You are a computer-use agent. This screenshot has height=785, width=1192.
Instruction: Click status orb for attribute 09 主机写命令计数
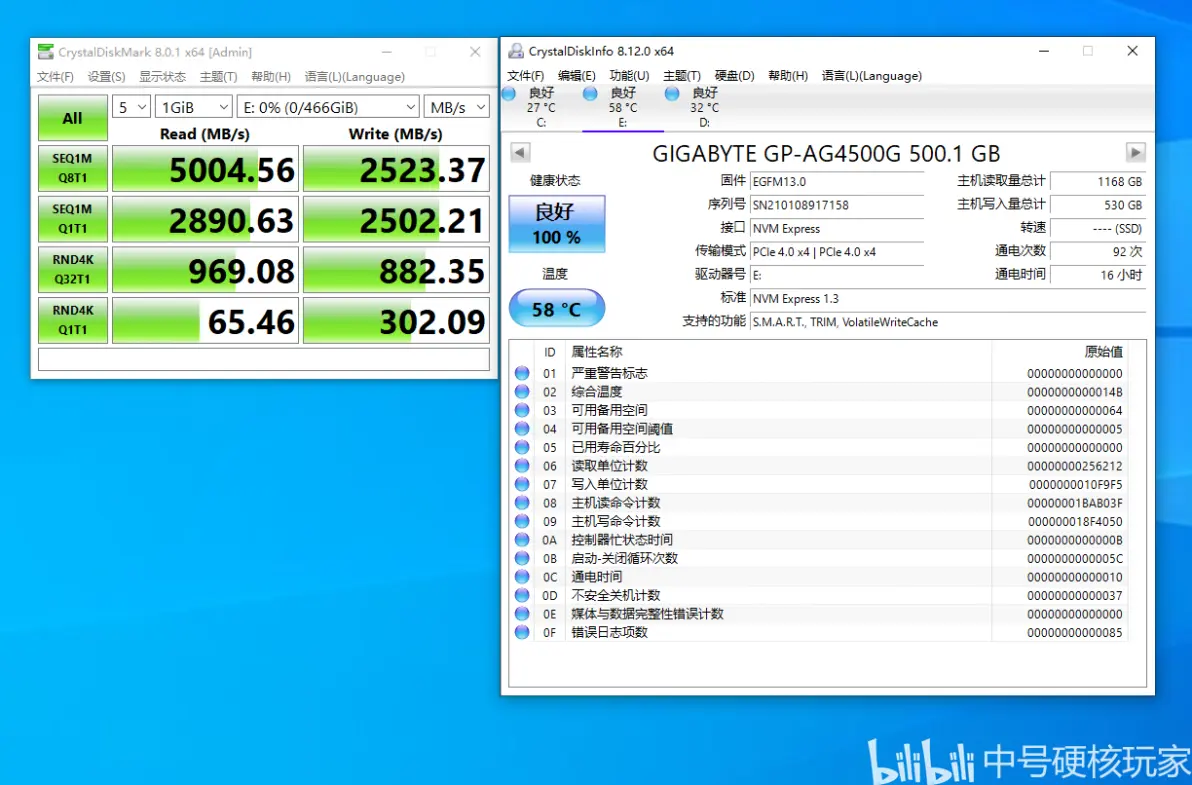[x=522, y=521]
